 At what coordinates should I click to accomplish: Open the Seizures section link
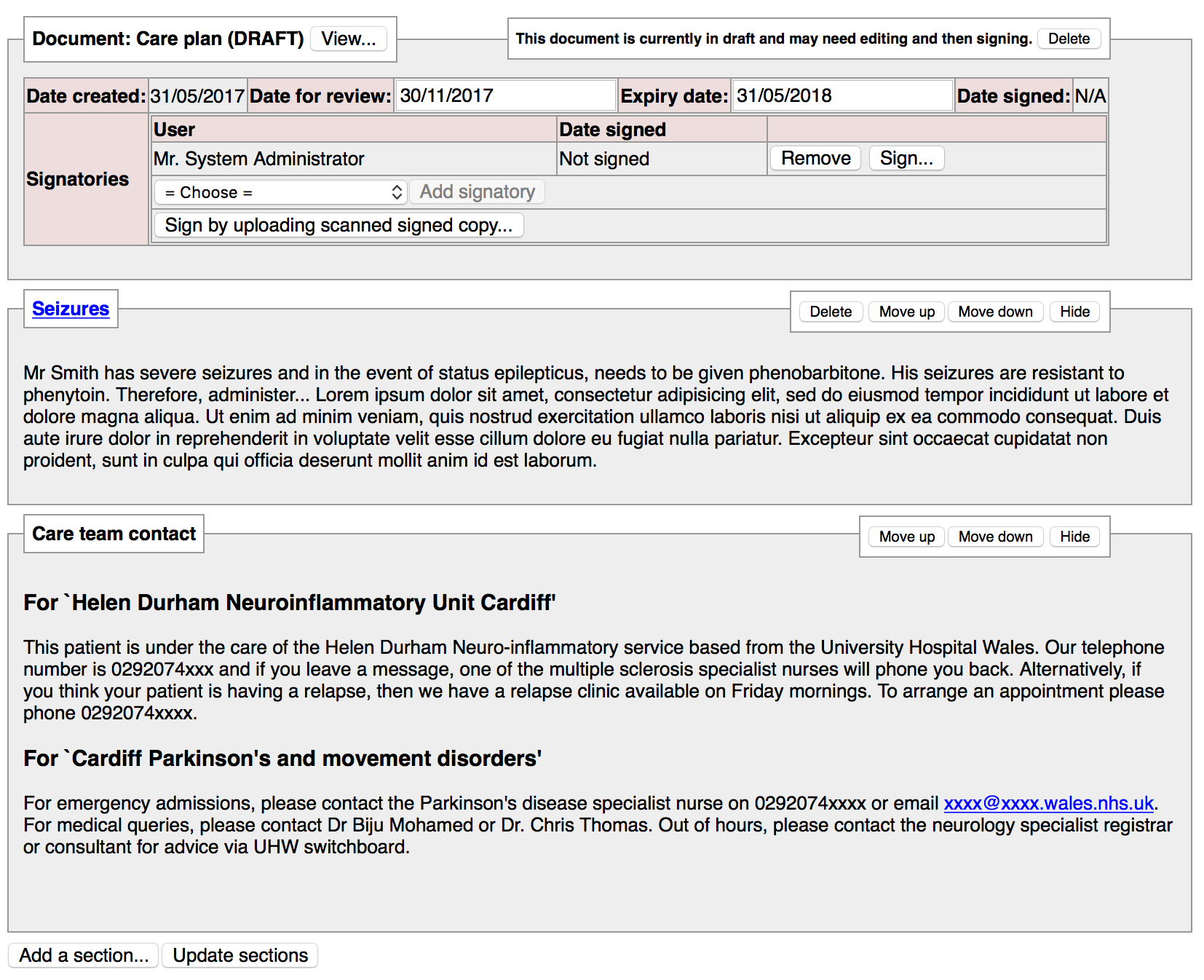tap(71, 309)
